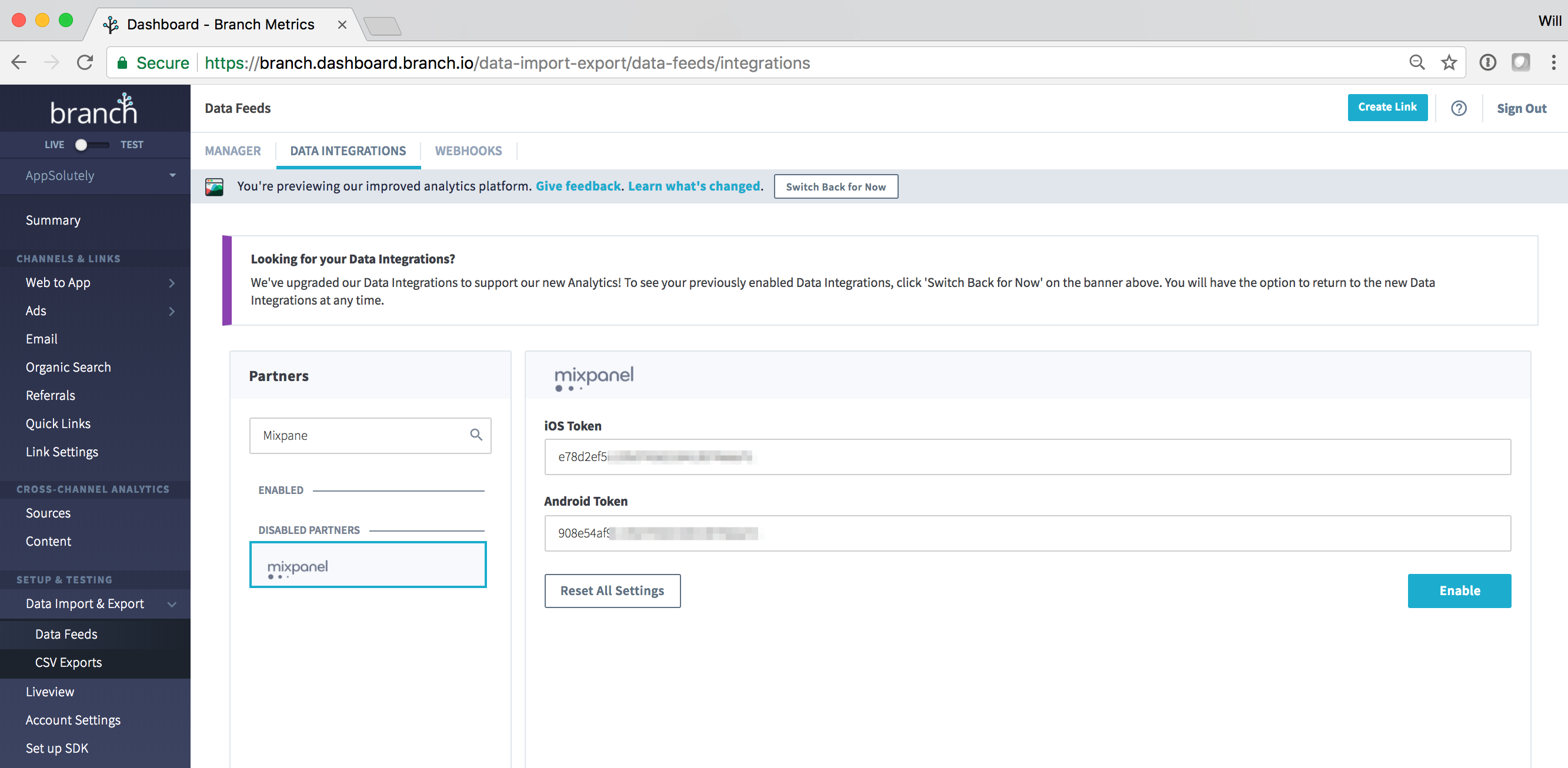Click the green secure padlock icon
The height and width of the screenshot is (768, 1568).
click(x=122, y=63)
